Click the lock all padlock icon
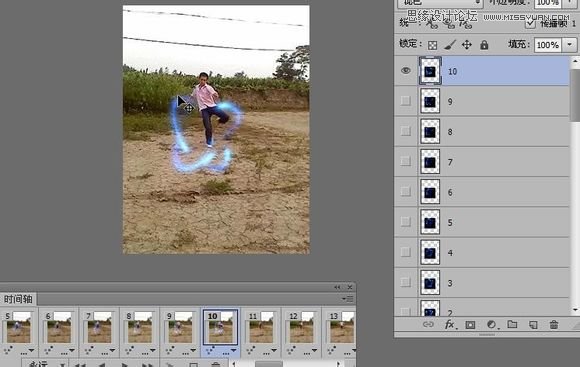Screen dimensions: 580x367 pyautogui.click(x=484, y=45)
